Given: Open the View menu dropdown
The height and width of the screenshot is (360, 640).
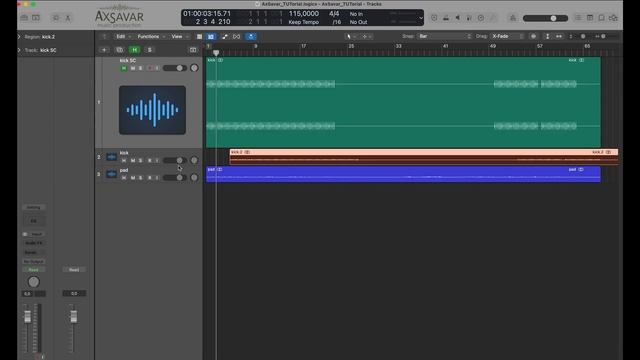Looking at the screenshot, I should tap(180, 36).
